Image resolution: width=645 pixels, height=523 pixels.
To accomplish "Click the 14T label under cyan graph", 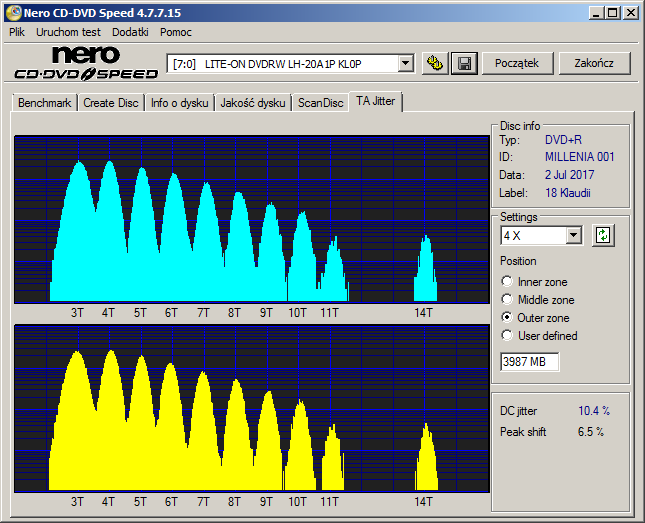I will [423, 313].
